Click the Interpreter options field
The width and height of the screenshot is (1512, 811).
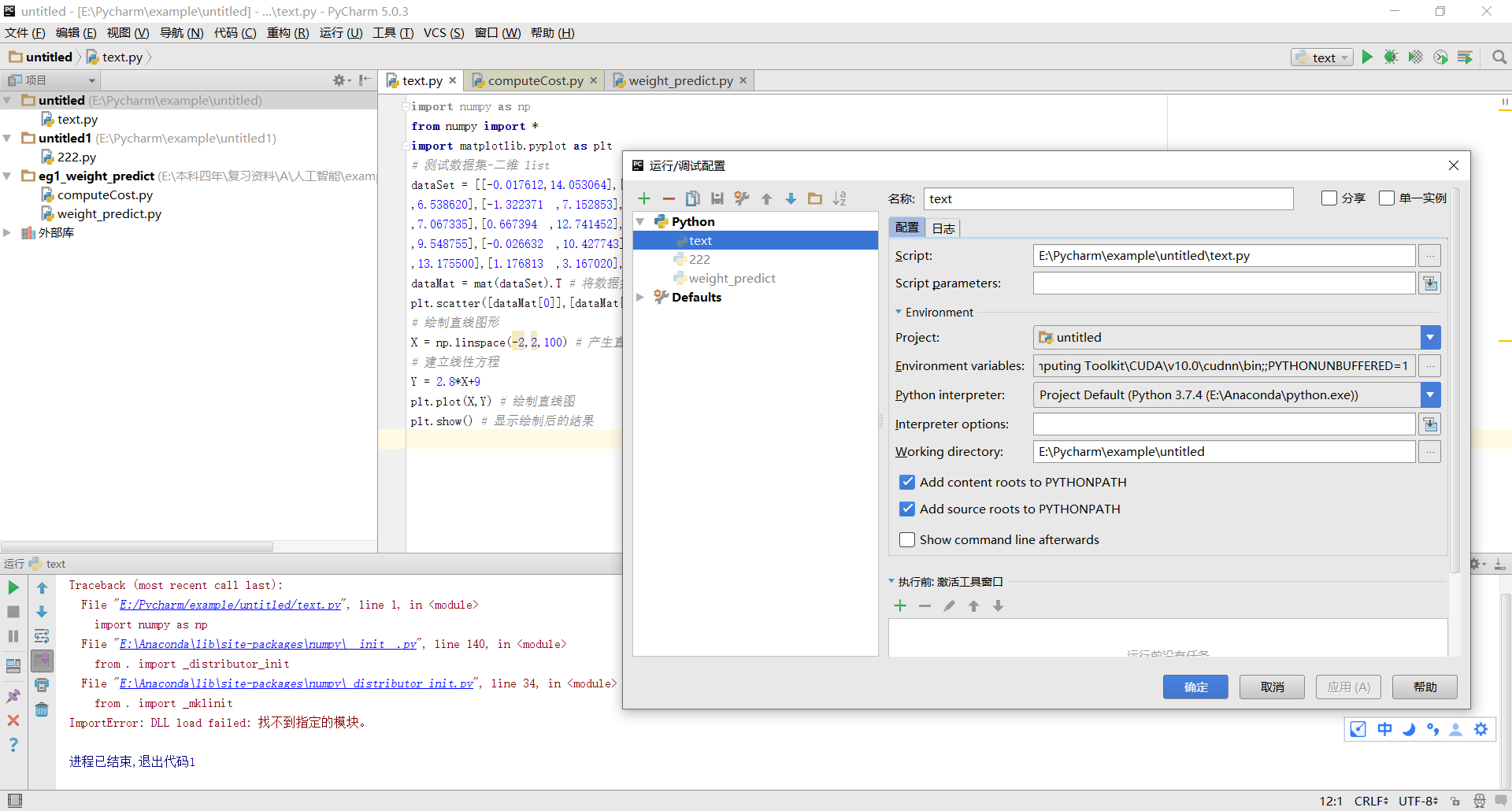pos(1224,424)
